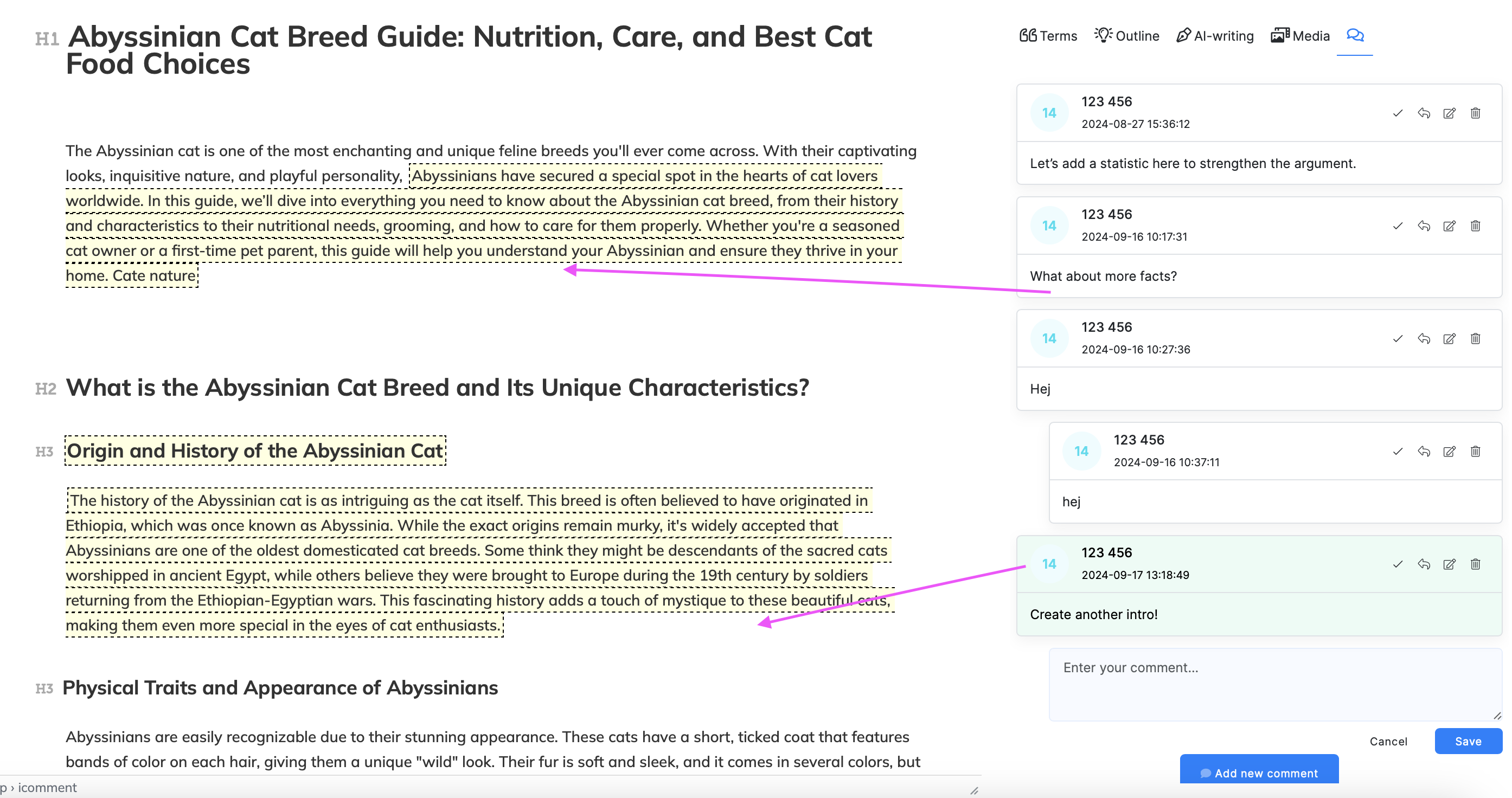Viewport: 1512px width, 798px height.
Task: Open the Terms tab
Action: (x=1048, y=36)
